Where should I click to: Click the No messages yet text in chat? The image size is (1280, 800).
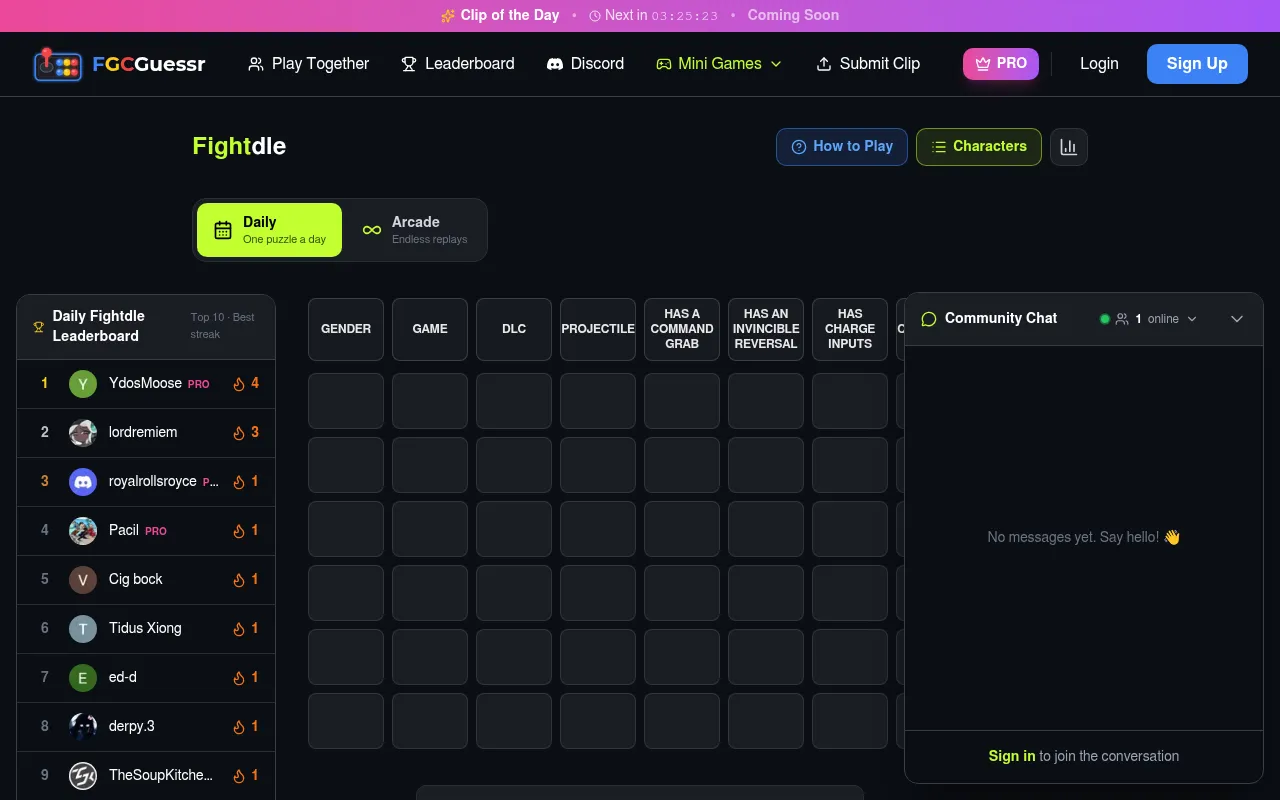(1084, 538)
